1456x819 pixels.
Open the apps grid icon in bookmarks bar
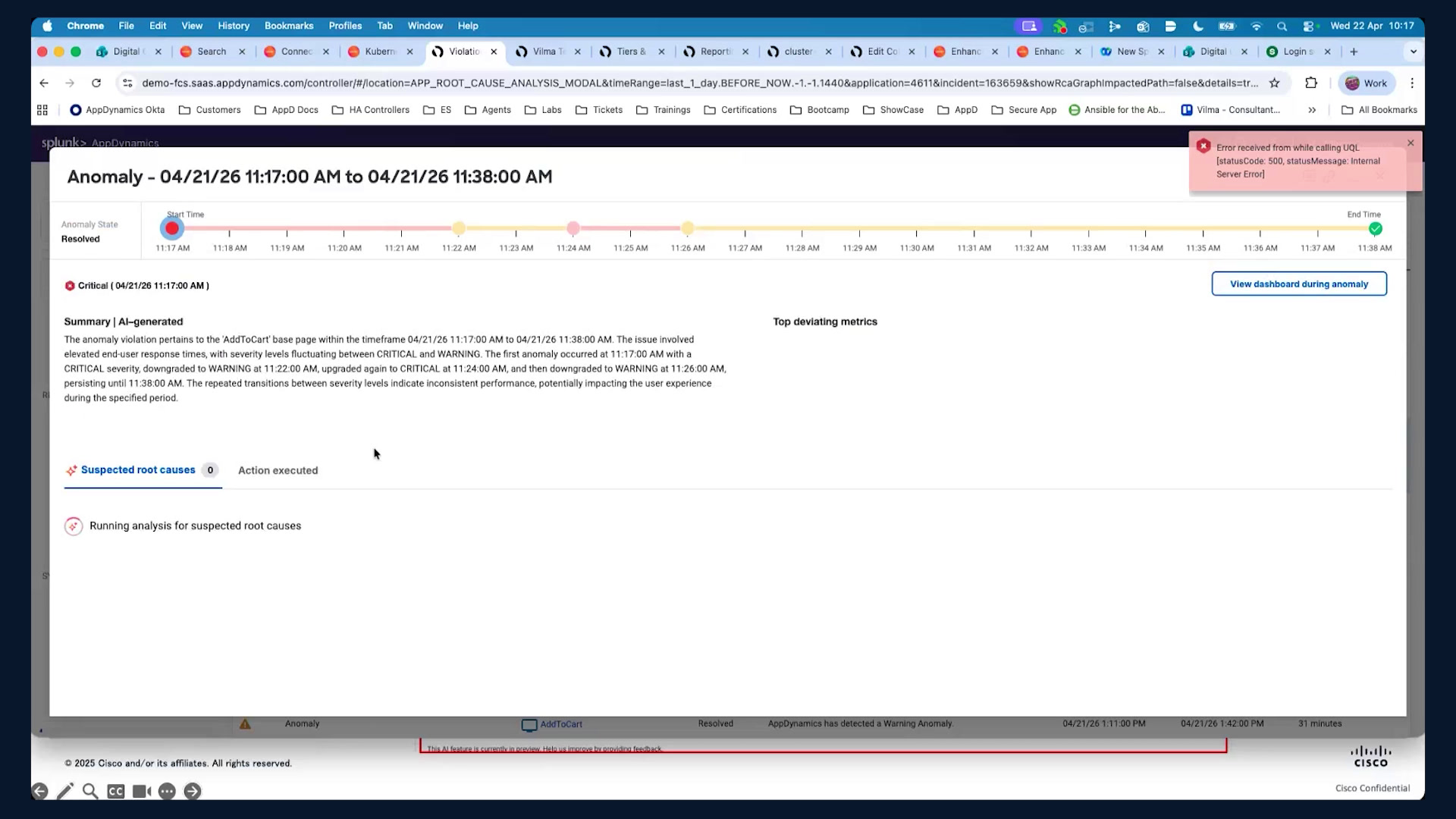(x=42, y=110)
